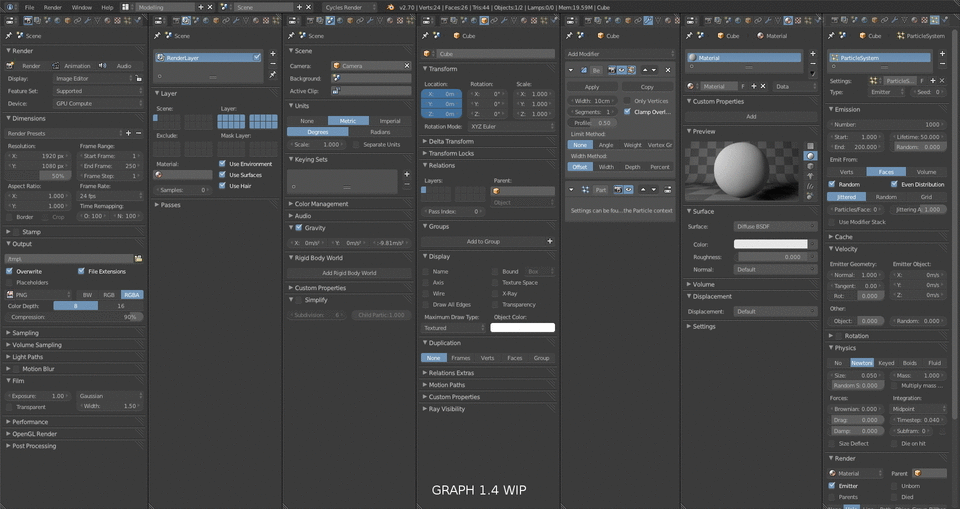This screenshot has width=960, height=509.
Task: Toggle Bevel modifier viewport visibility eye icon
Action: tap(621, 70)
